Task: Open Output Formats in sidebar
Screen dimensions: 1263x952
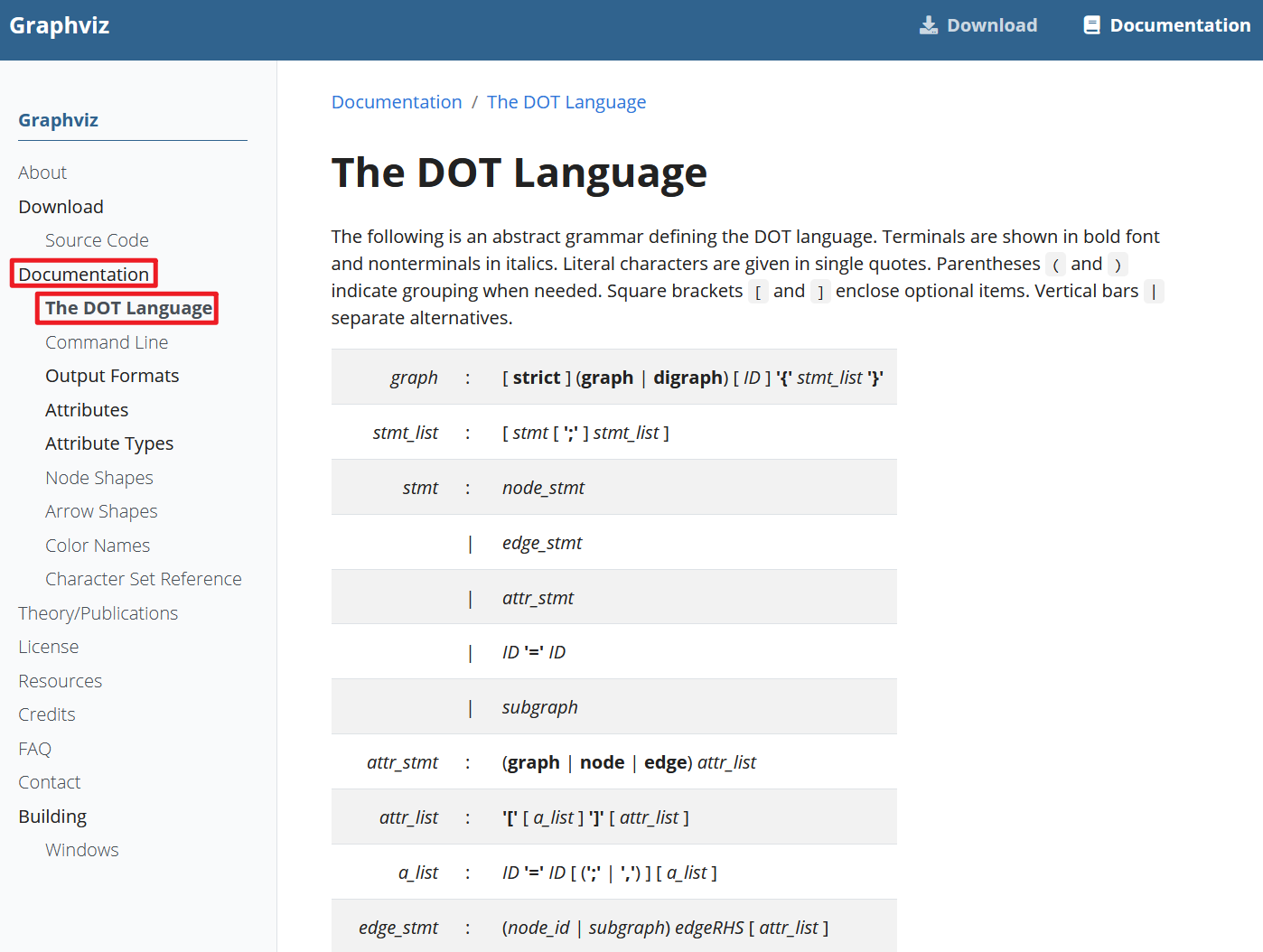Action: (x=112, y=376)
